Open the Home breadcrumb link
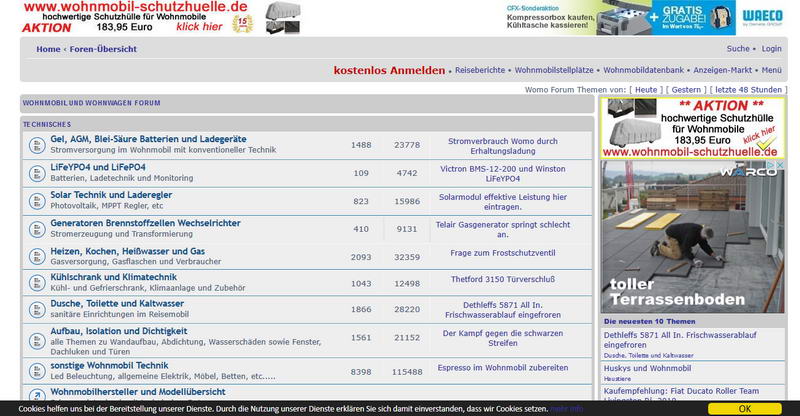The image size is (800, 416). point(48,49)
